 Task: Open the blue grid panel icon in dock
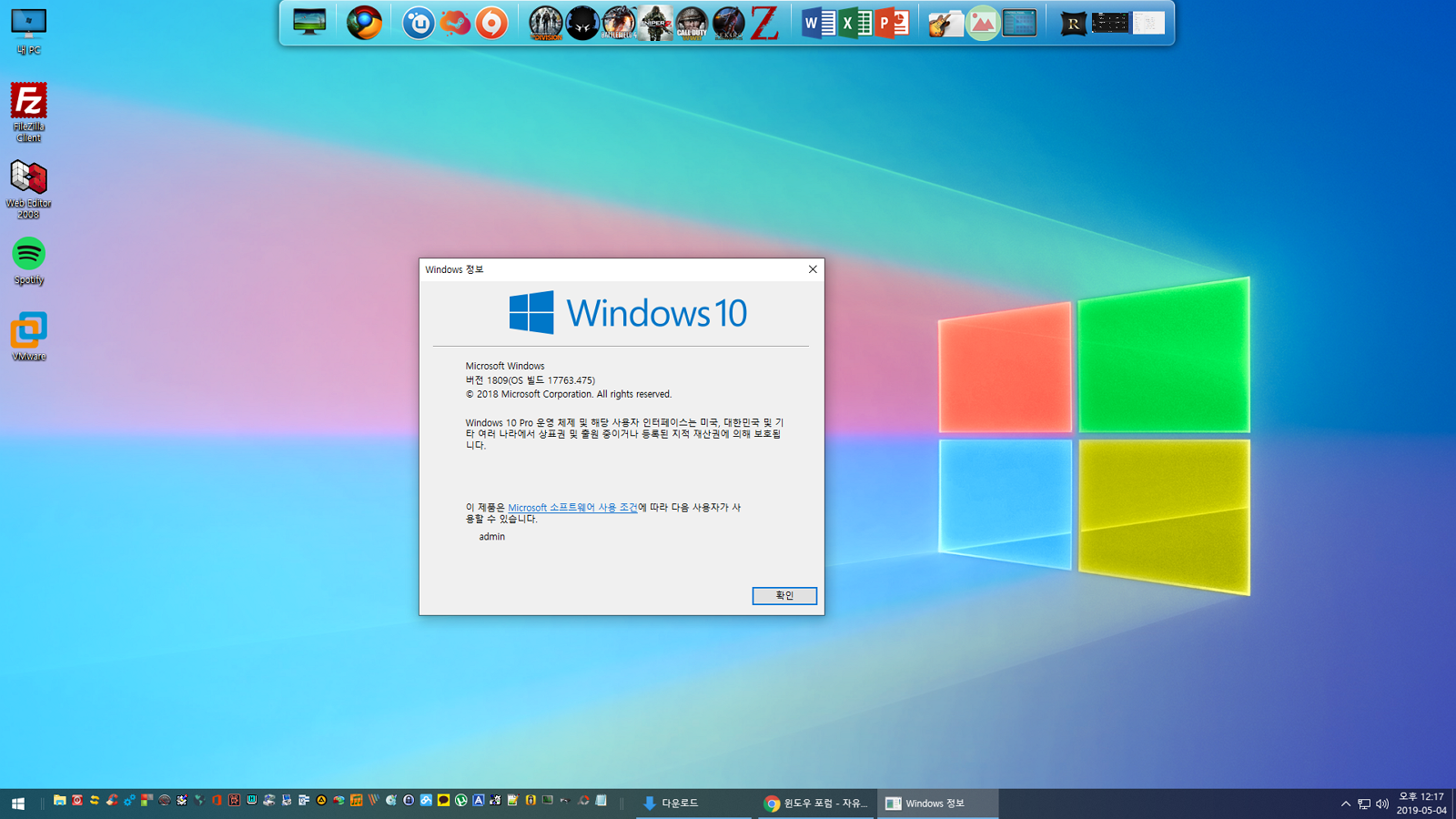click(1019, 23)
